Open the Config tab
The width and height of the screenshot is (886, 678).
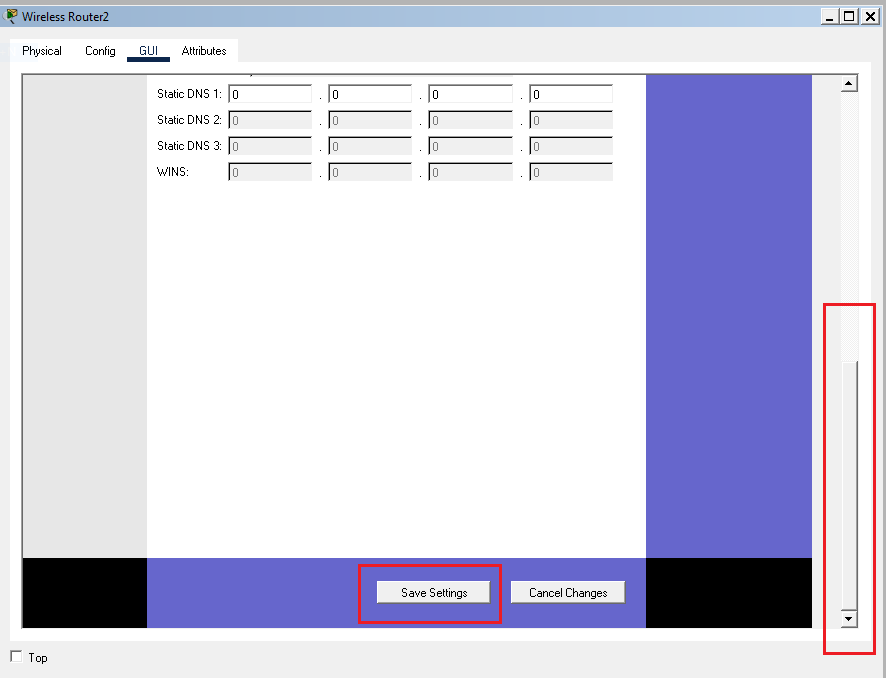click(100, 51)
